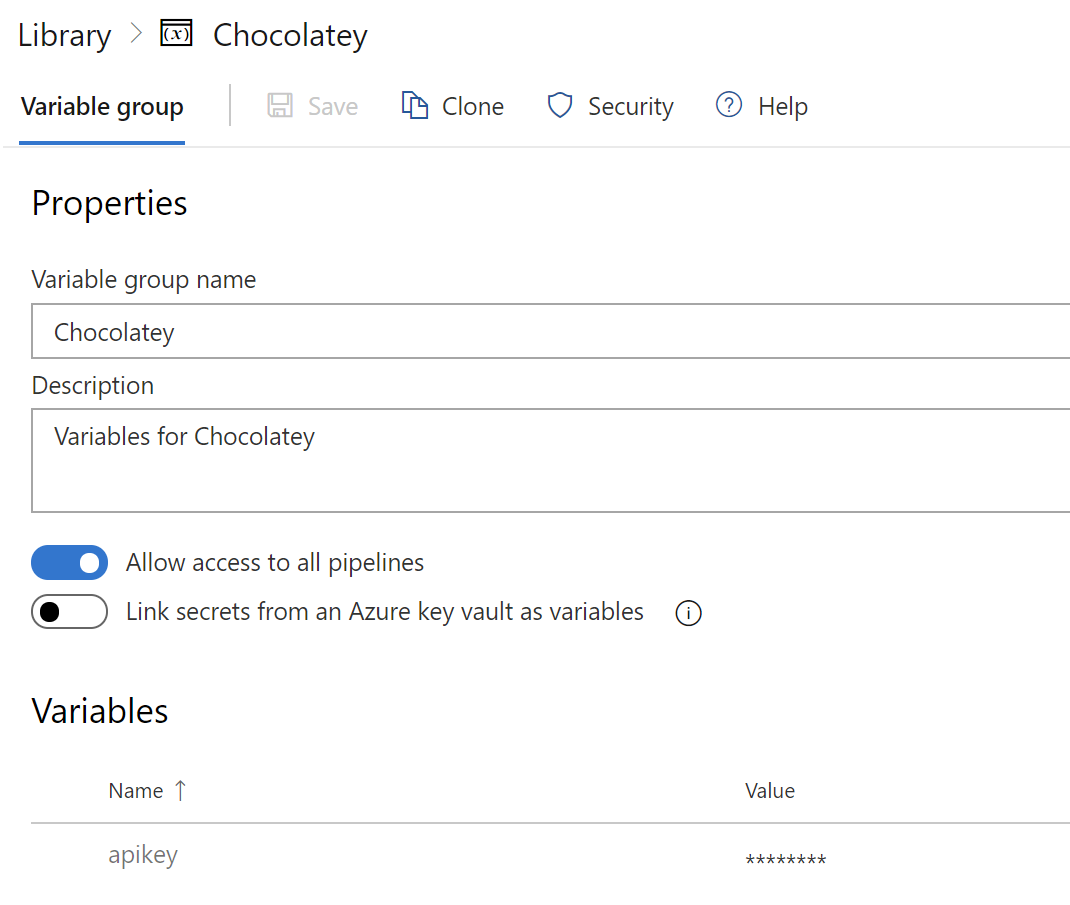Select the apikey variable name
Image resolution: width=1070 pixels, height=905 pixels.
(143, 855)
